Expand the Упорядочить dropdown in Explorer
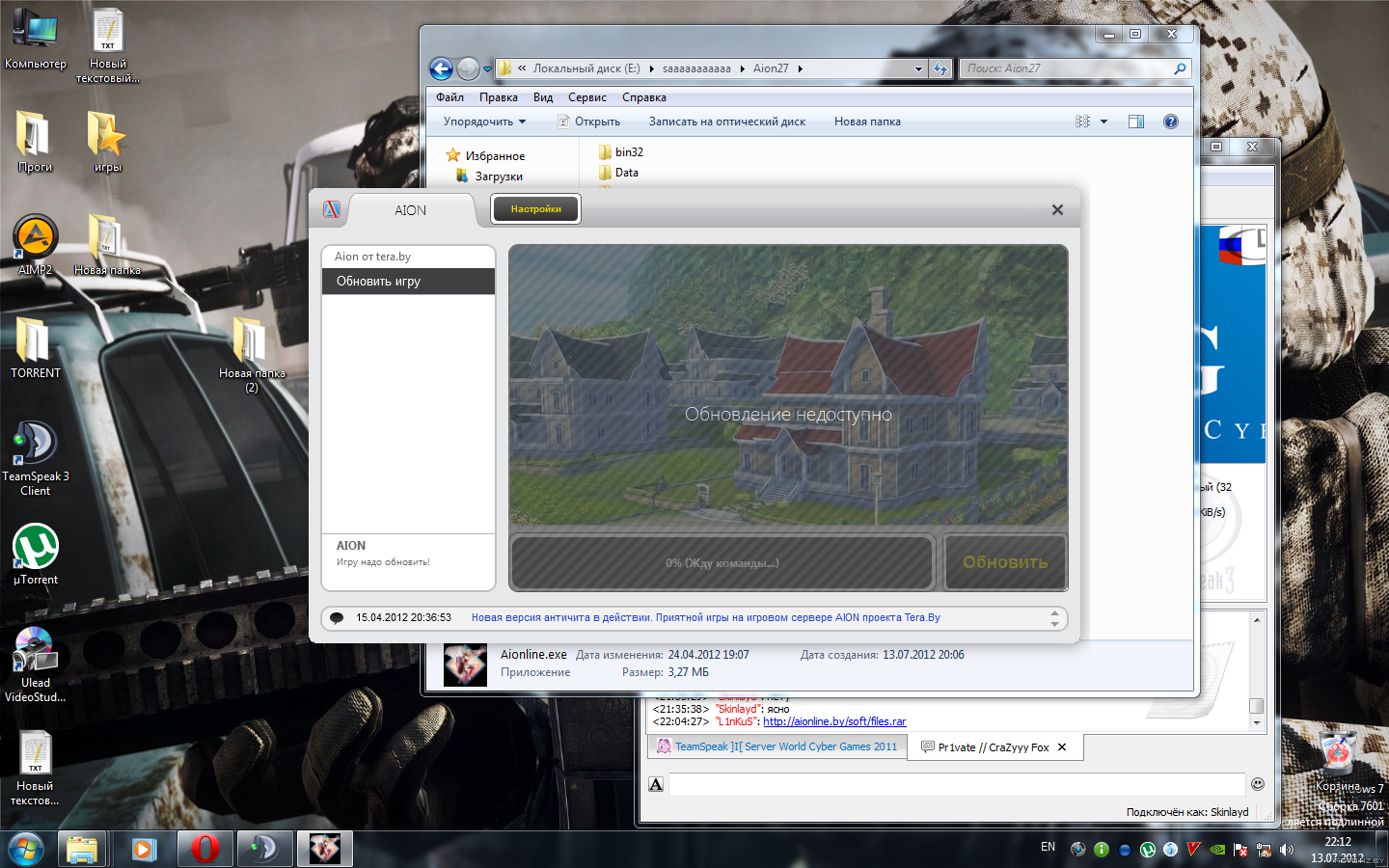This screenshot has width=1389, height=868. tap(484, 122)
